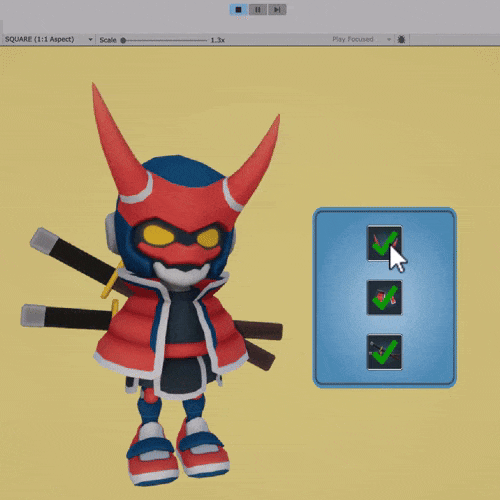Image resolution: width=500 pixels, height=500 pixels.
Task: Stop play mode with the stop button
Action: [x=239, y=10]
